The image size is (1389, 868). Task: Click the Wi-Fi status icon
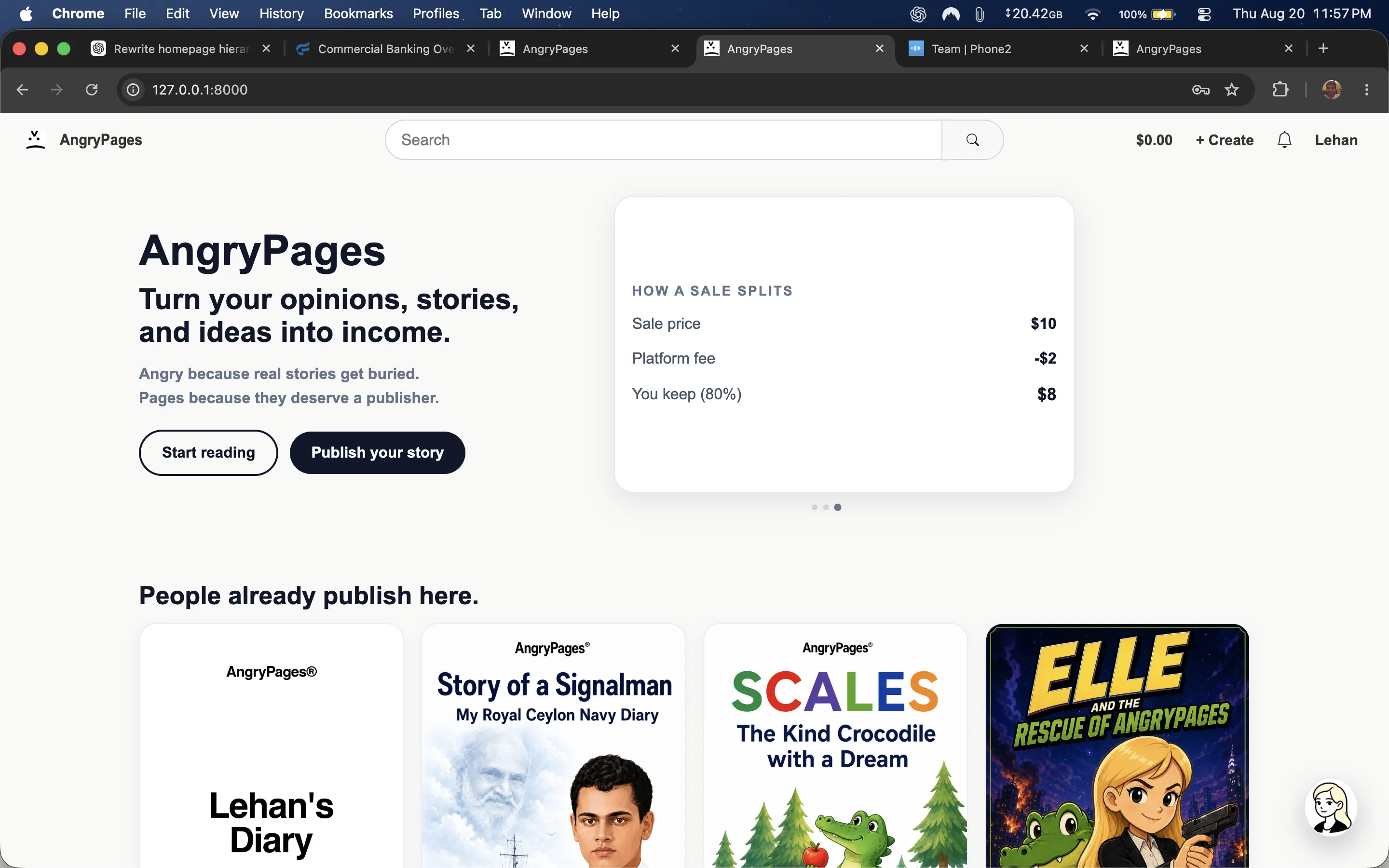pyautogui.click(x=1092, y=14)
